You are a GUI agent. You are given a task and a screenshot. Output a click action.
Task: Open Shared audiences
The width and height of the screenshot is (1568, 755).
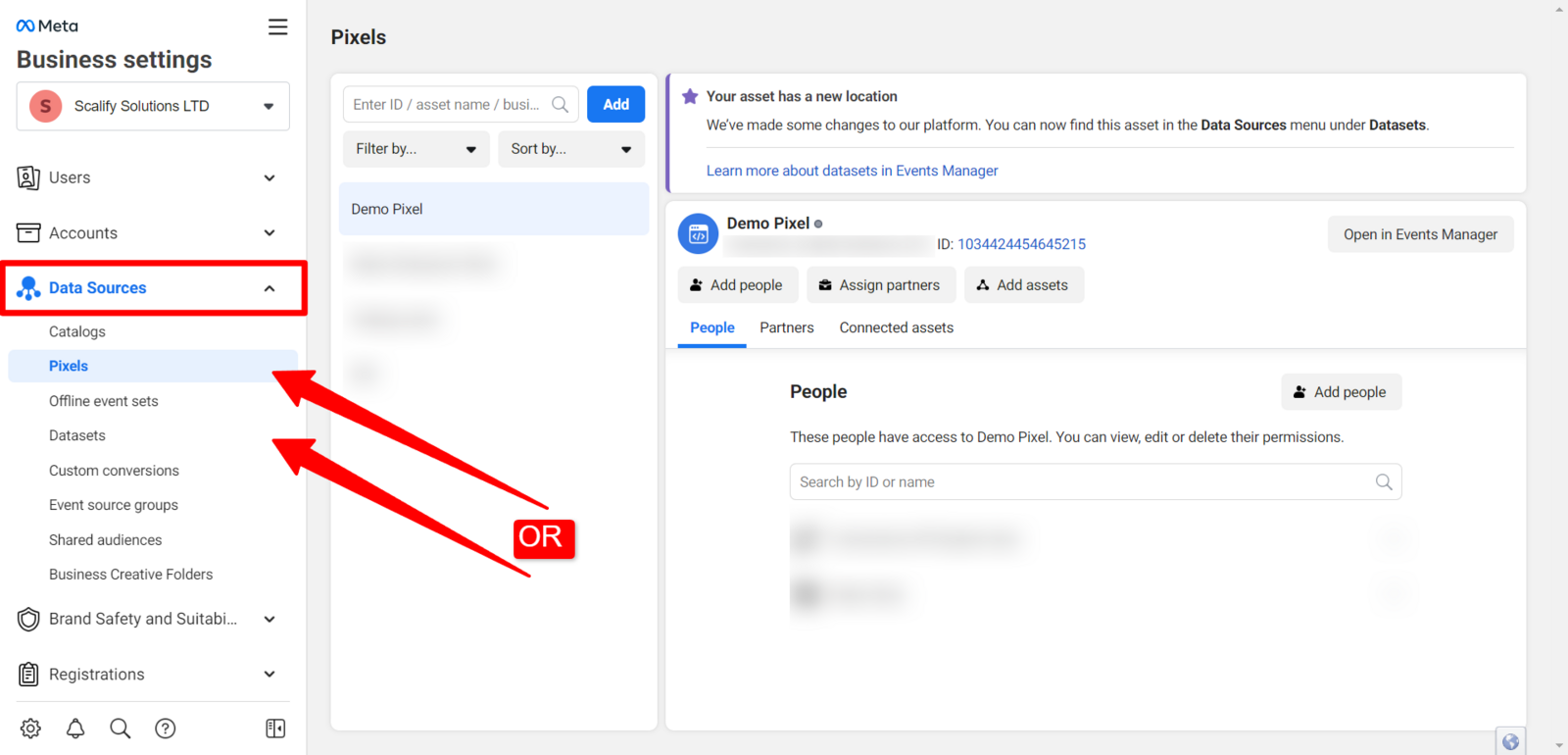[x=106, y=540]
